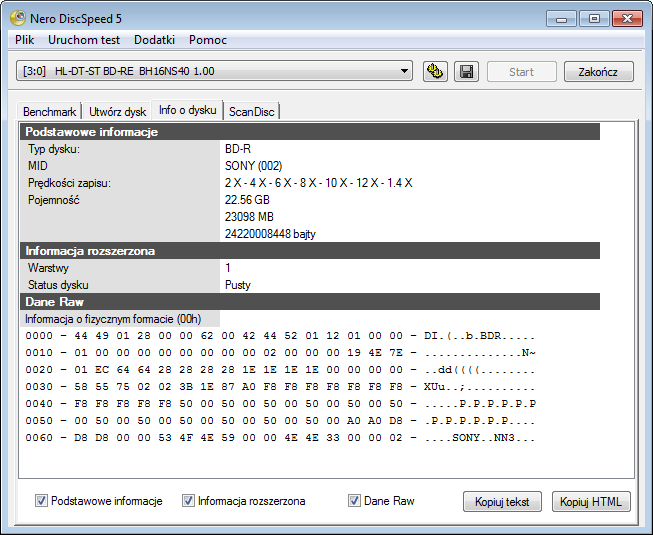Open the Pomoc menu
The width and height of the screenshot is (653, 535).
click(x=207, y=40)
